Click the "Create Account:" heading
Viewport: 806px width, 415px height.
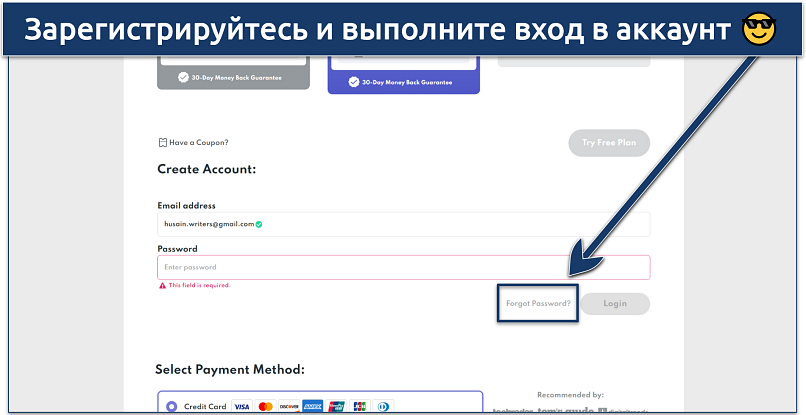tap(207, 169)
